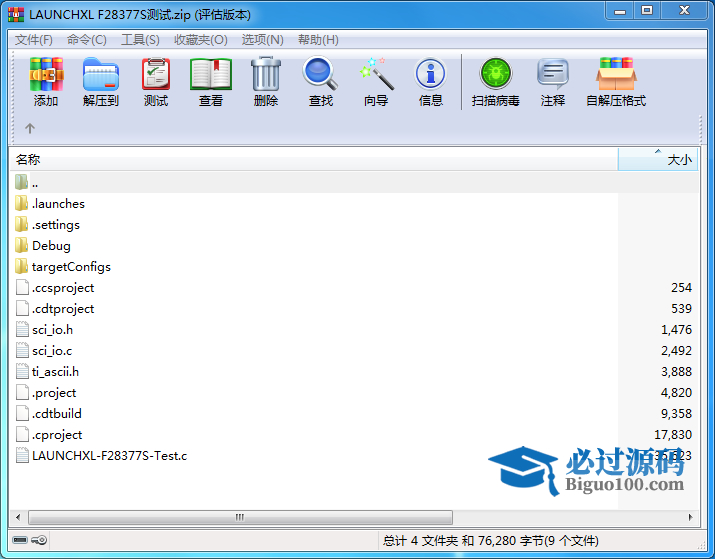The width and height of the screenshot is (715, 559).
Task: Click the disk icon in status bar
Action: (x=20, y=540)
